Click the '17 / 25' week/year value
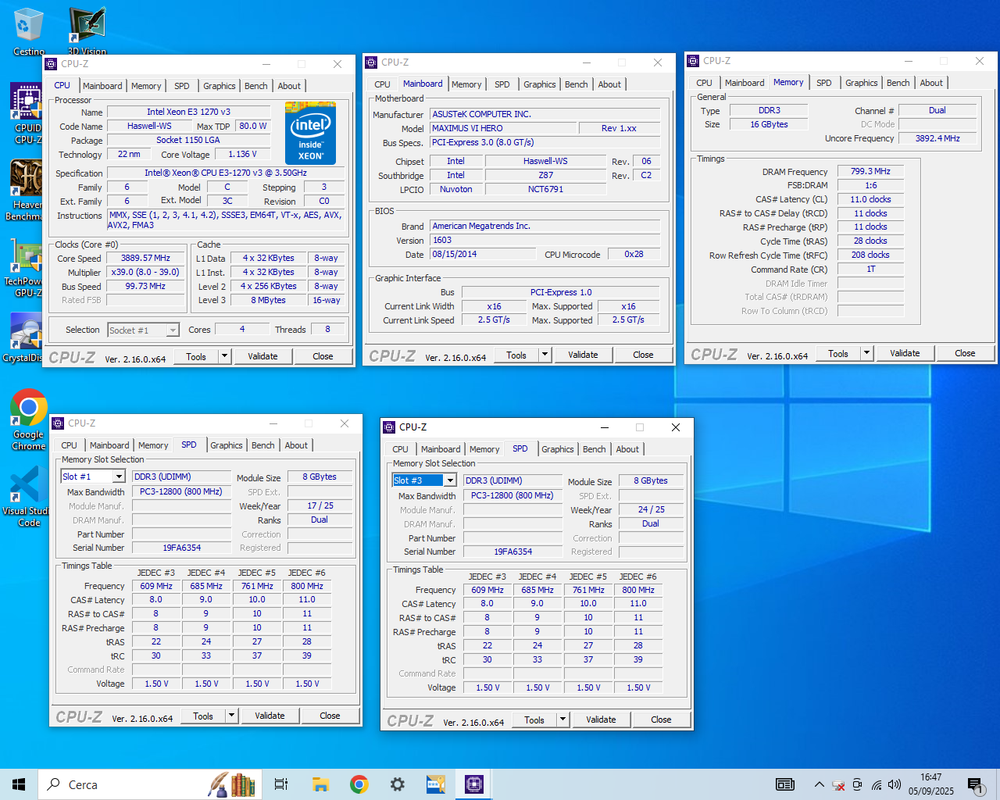Image resolution: width=1000 pixels, height=800 pixels. (x=320, y=506)
